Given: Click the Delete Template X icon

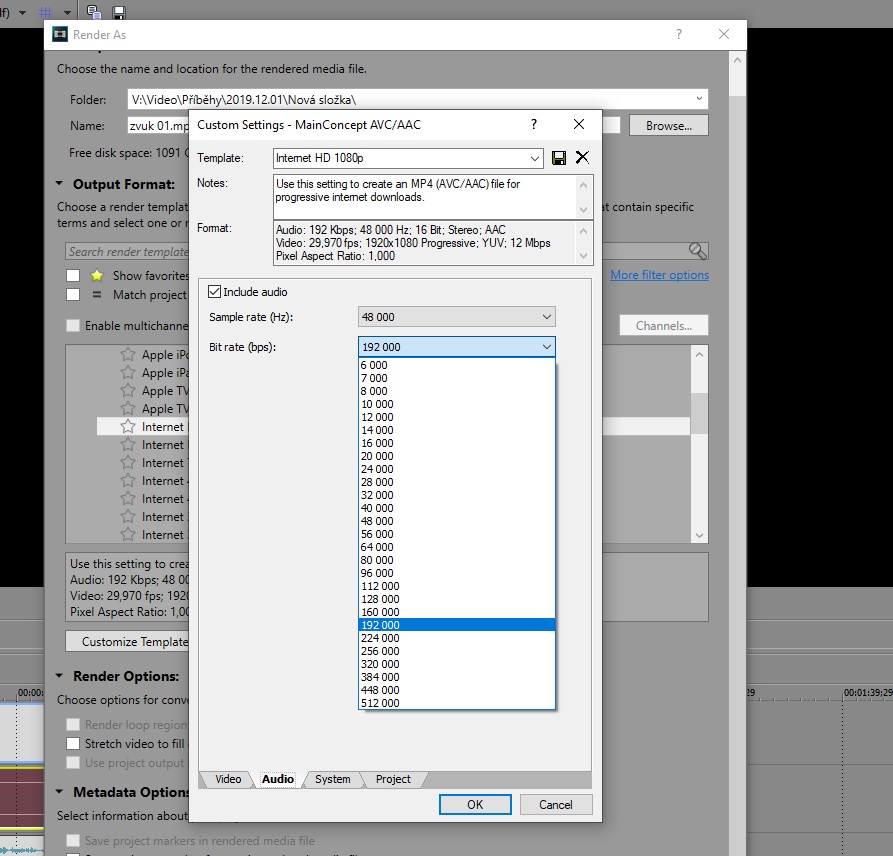Looking at the screenshot, I should click(x=582, y=158).
